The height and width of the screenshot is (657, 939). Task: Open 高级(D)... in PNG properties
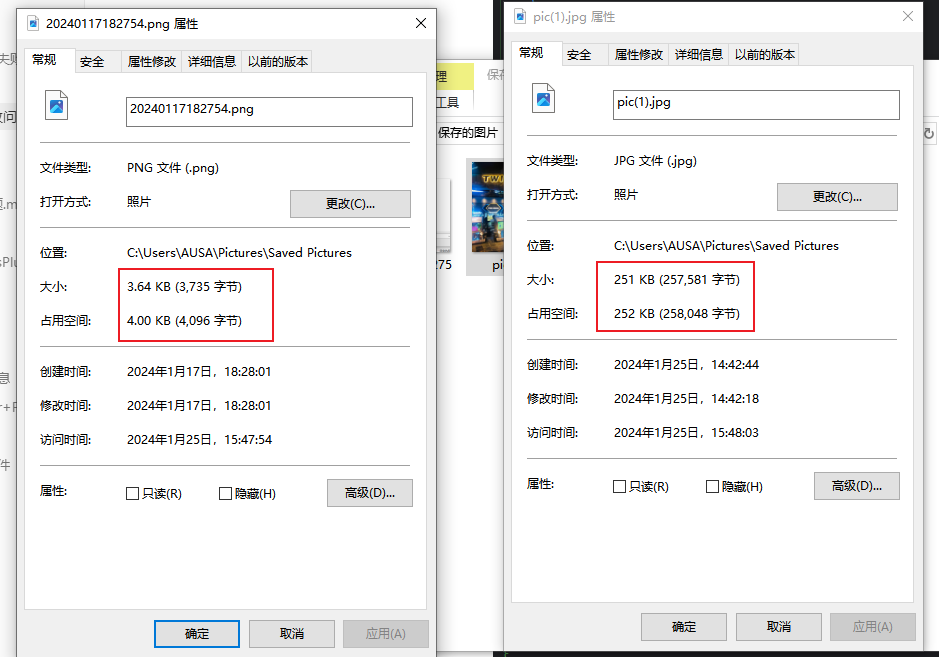(x=369, y=493)
